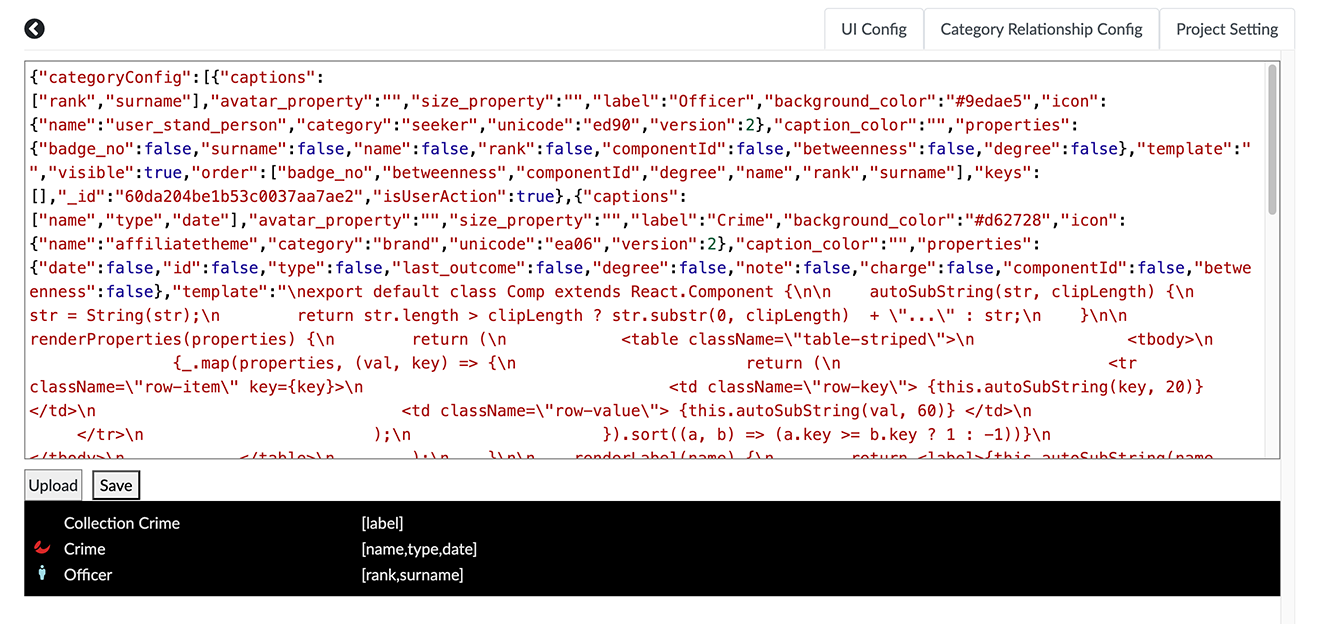
Task: Go to the Project Setting tab
Action: [x=1227, y=29]
